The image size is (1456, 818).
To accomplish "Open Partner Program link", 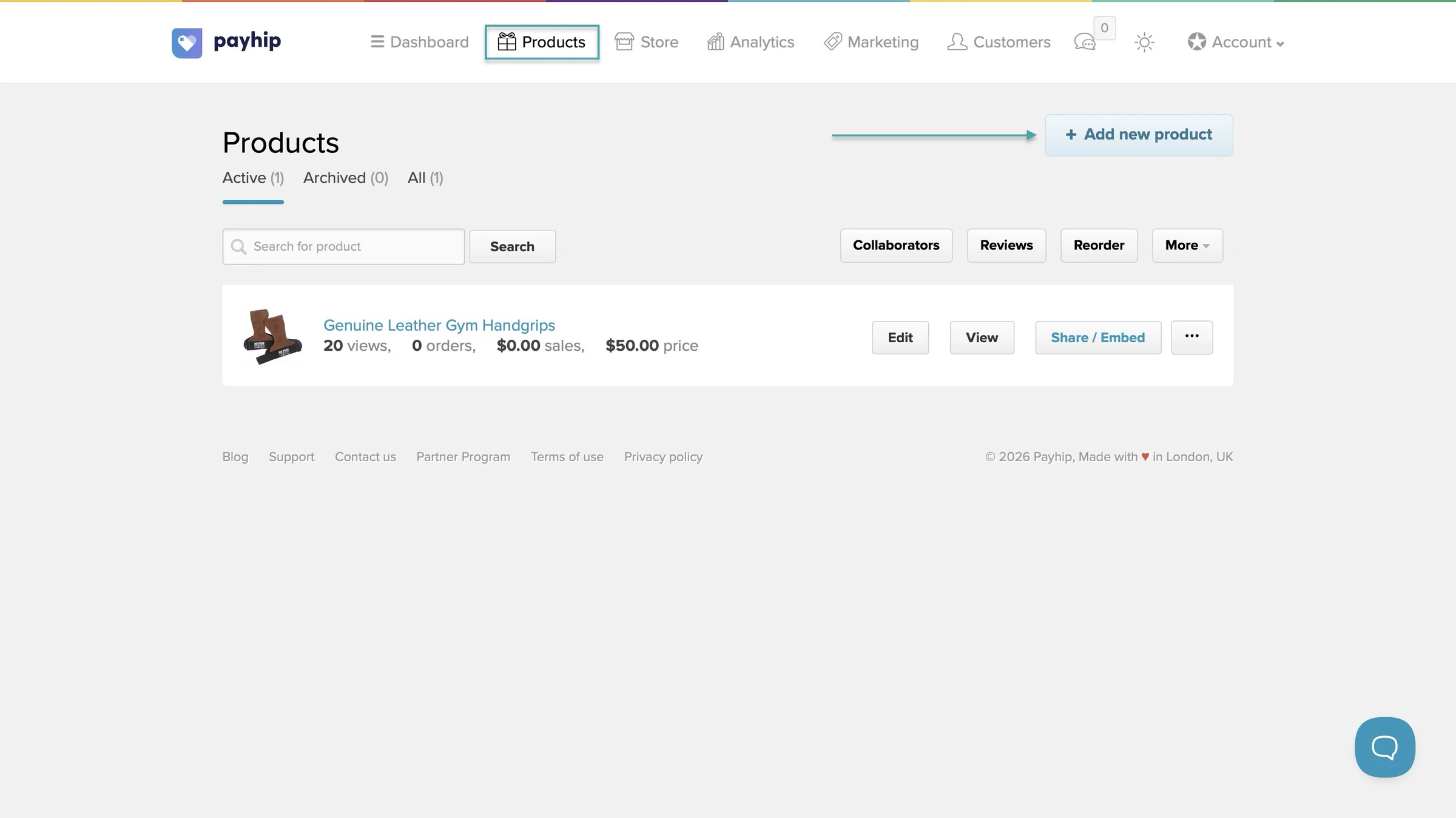I will [463, 457].
